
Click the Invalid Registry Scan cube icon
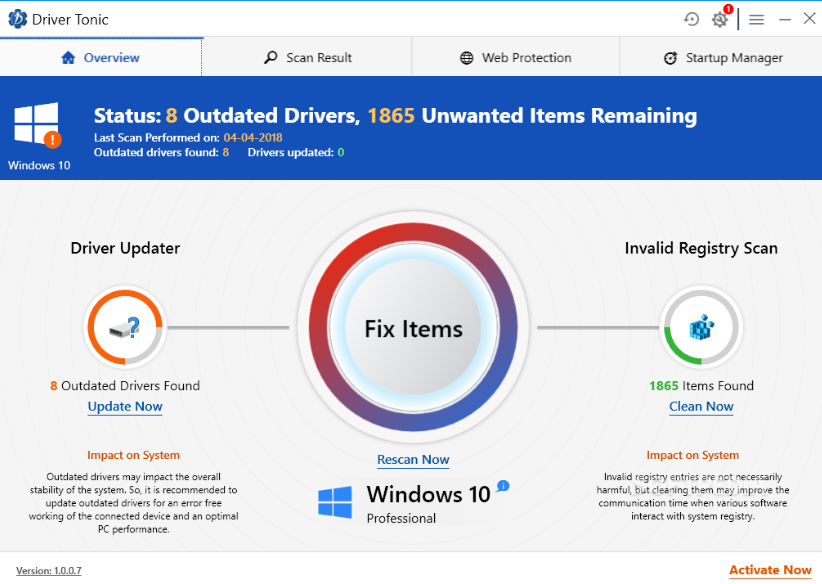(x=700, y=326)
